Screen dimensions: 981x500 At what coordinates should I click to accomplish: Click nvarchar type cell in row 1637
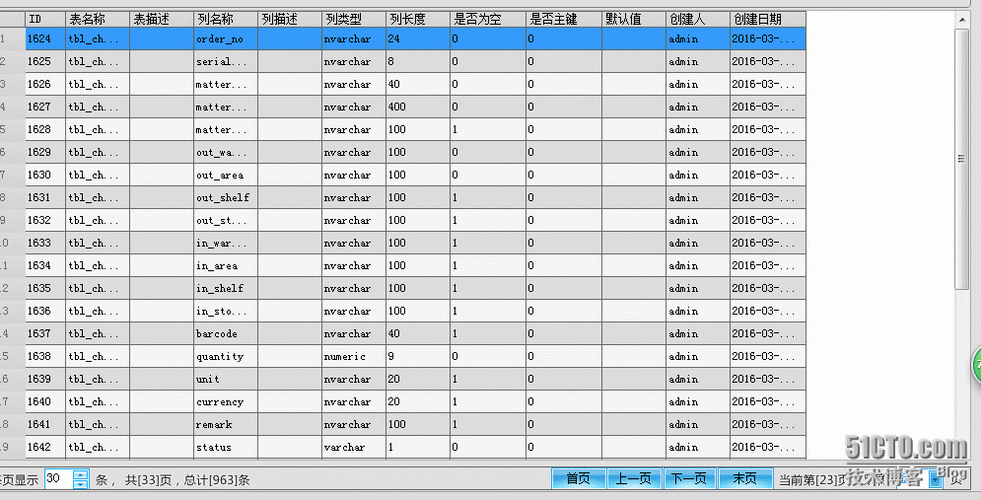353,334
